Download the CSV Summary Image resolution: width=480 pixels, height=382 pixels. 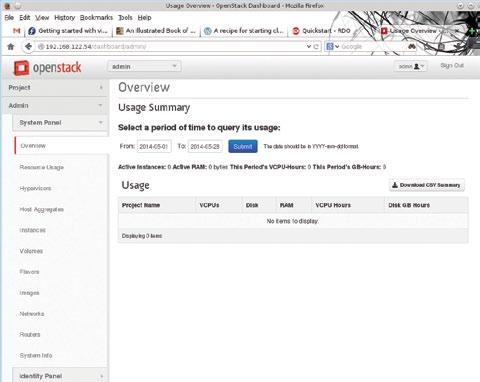pos(427,185)
